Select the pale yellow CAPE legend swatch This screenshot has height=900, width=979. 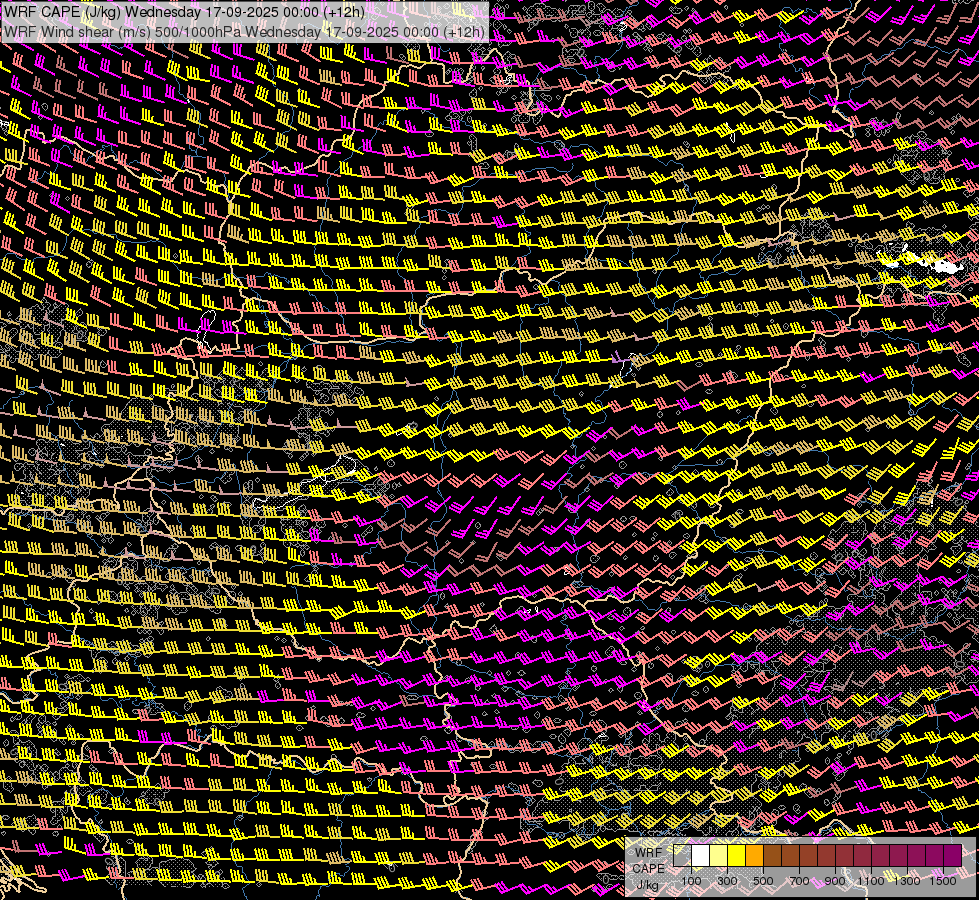[x=718, y=855]
